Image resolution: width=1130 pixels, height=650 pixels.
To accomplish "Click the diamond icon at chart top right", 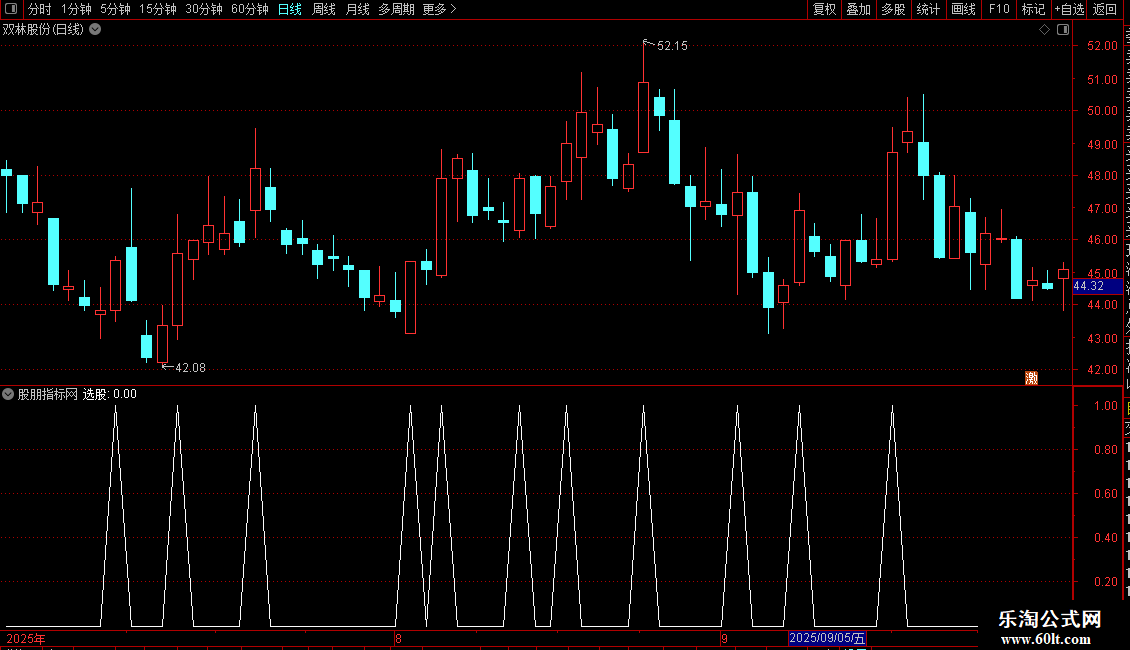I will tap(1044, 30).
